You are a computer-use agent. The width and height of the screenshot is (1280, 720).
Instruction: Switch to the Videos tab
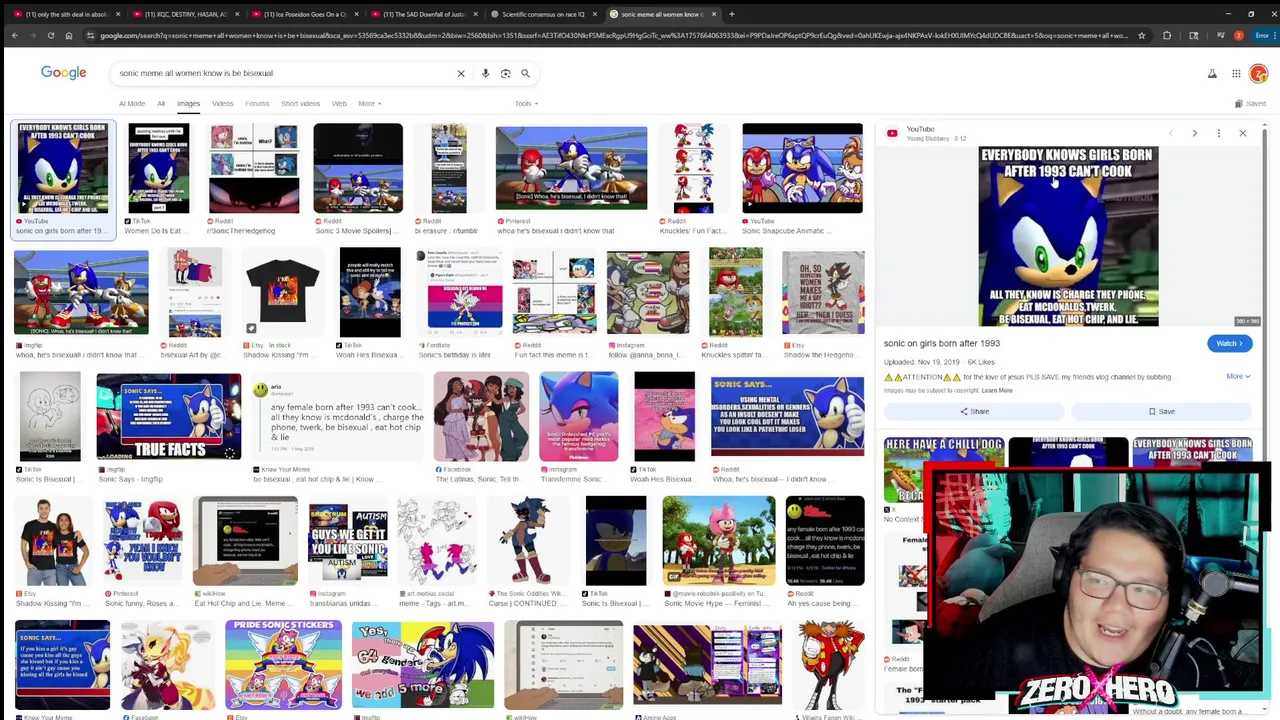[222, 103]
